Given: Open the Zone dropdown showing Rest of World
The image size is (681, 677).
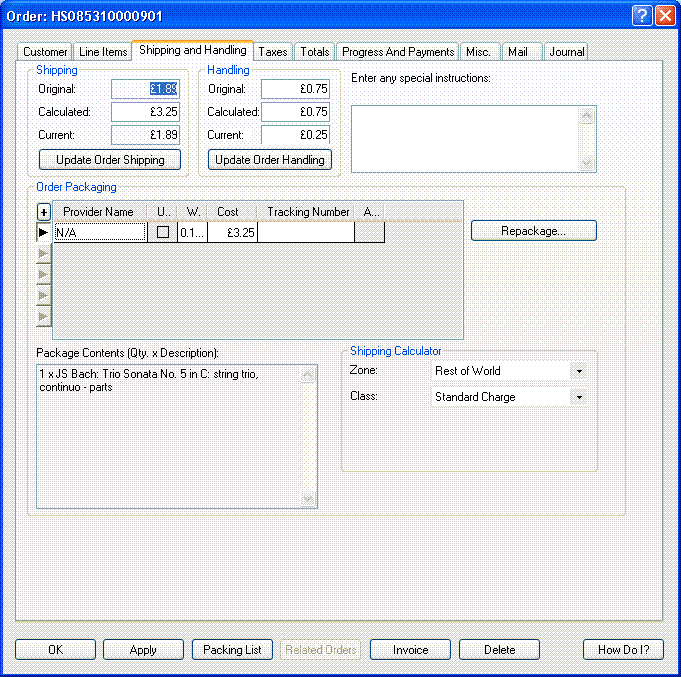Looking at the screenshot, I should pos(578,371).
